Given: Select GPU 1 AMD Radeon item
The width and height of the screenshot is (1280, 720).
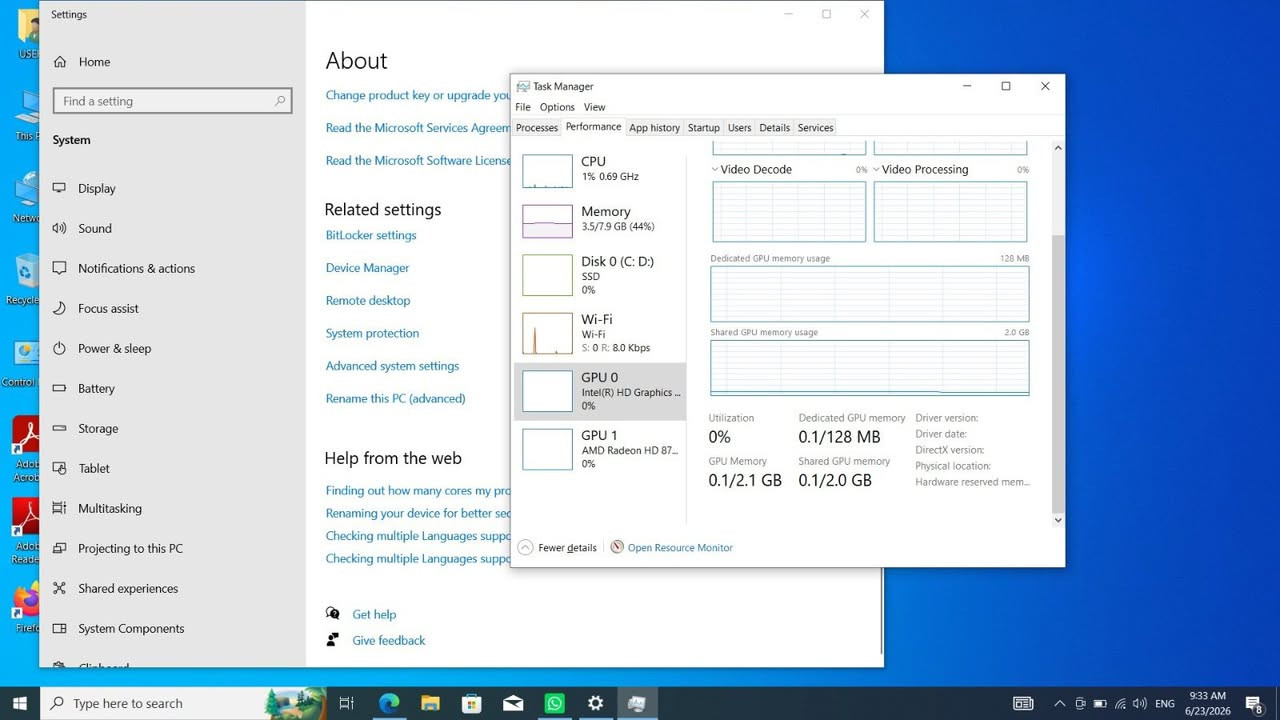Looking at the screenshot, I should point(600,449).
